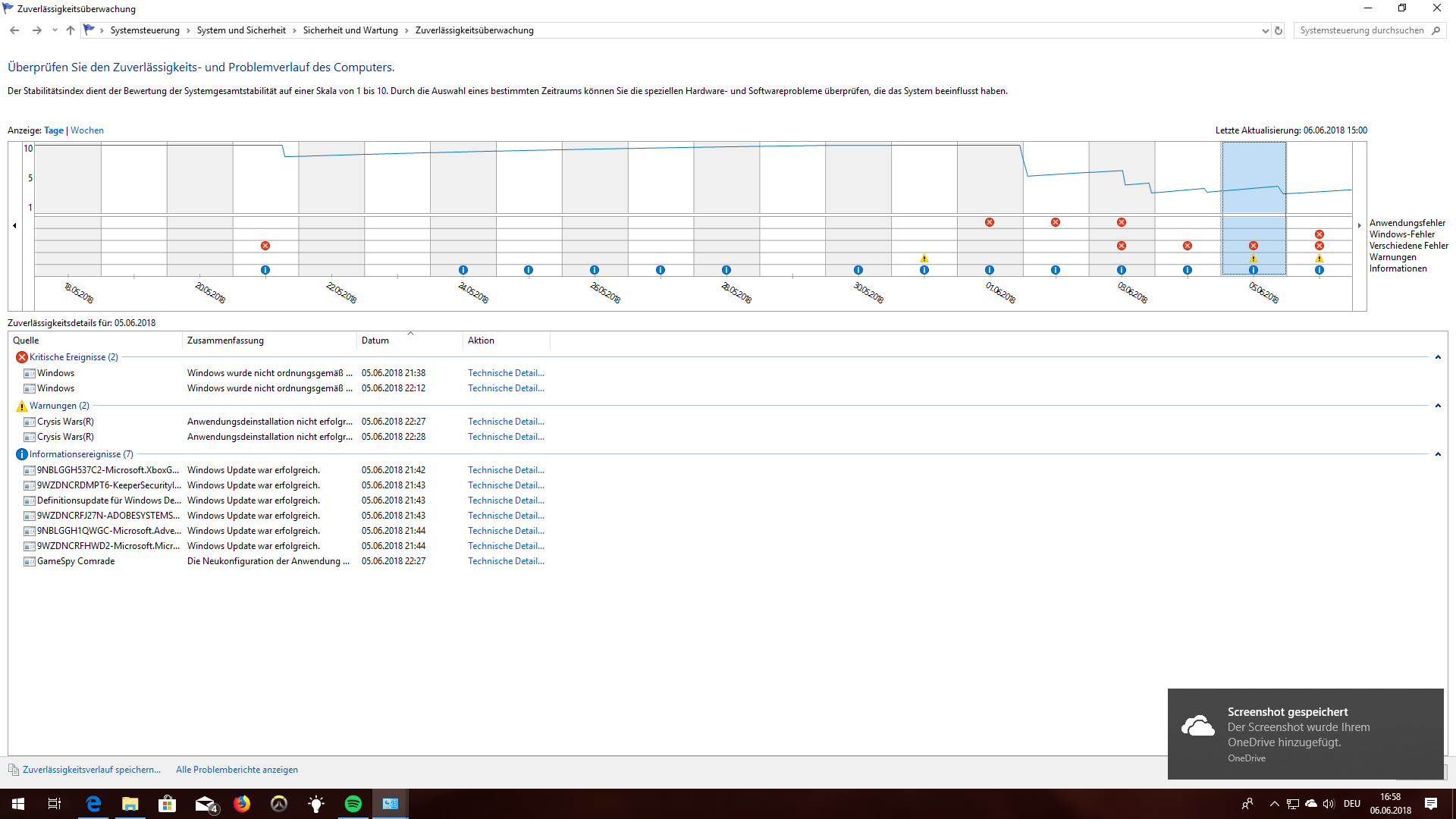Viewport: 1456px width, 819px height.
Task: Click the Systemsteuerung durchsuchen search field
Action: [1361, 31]
